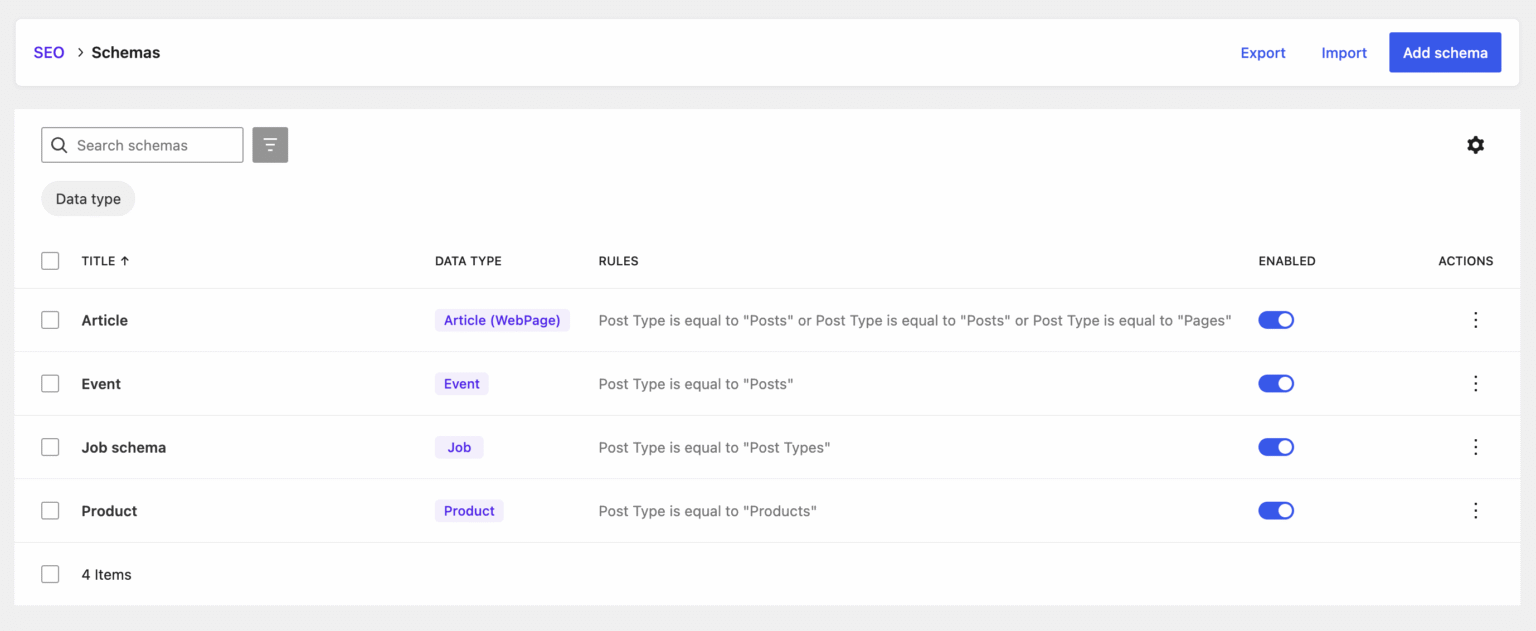The height and width of the screenshot is (631, 1536).
Task: Go to SEO breadcrumb link
Action: (49, 53)
